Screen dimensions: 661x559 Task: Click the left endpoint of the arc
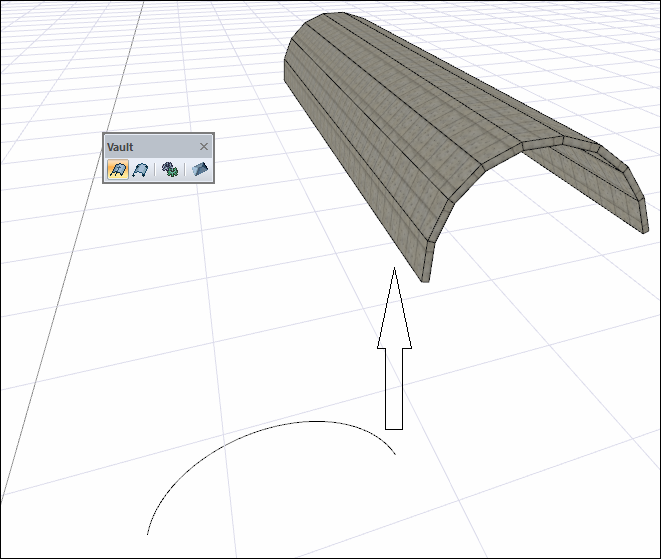(x=148, y=533)
